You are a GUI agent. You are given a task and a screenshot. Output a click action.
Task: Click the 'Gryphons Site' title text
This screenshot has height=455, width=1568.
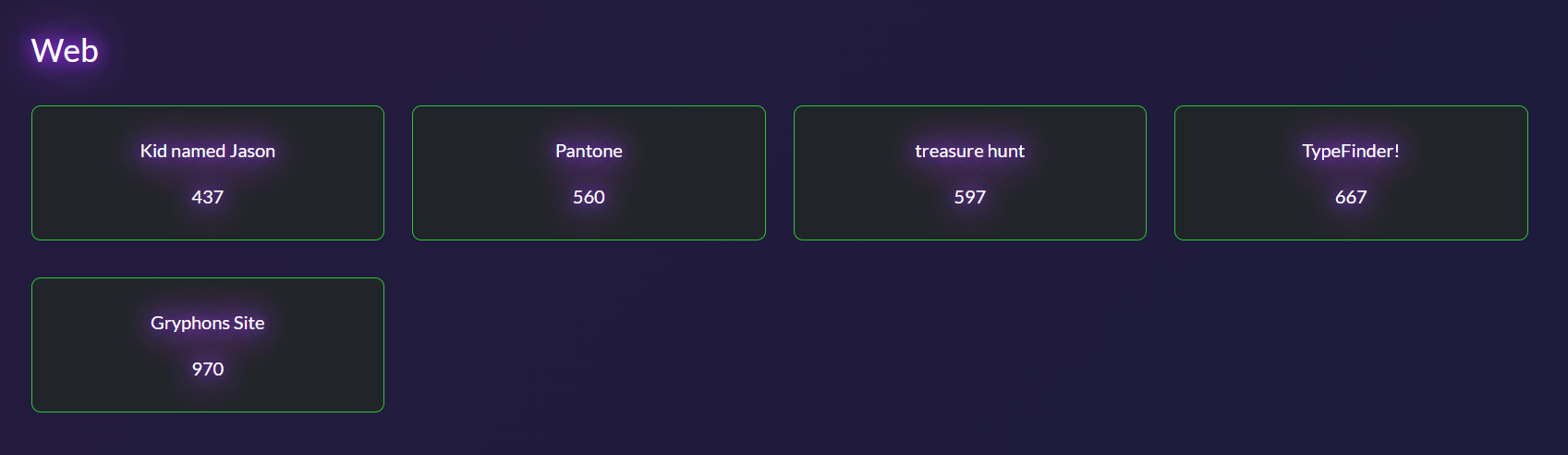point(208,323)
